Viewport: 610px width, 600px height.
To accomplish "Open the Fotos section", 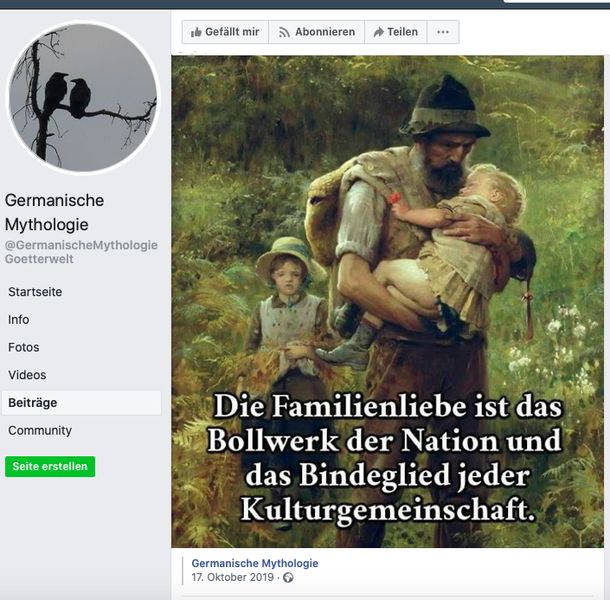I will pos(24,347).
